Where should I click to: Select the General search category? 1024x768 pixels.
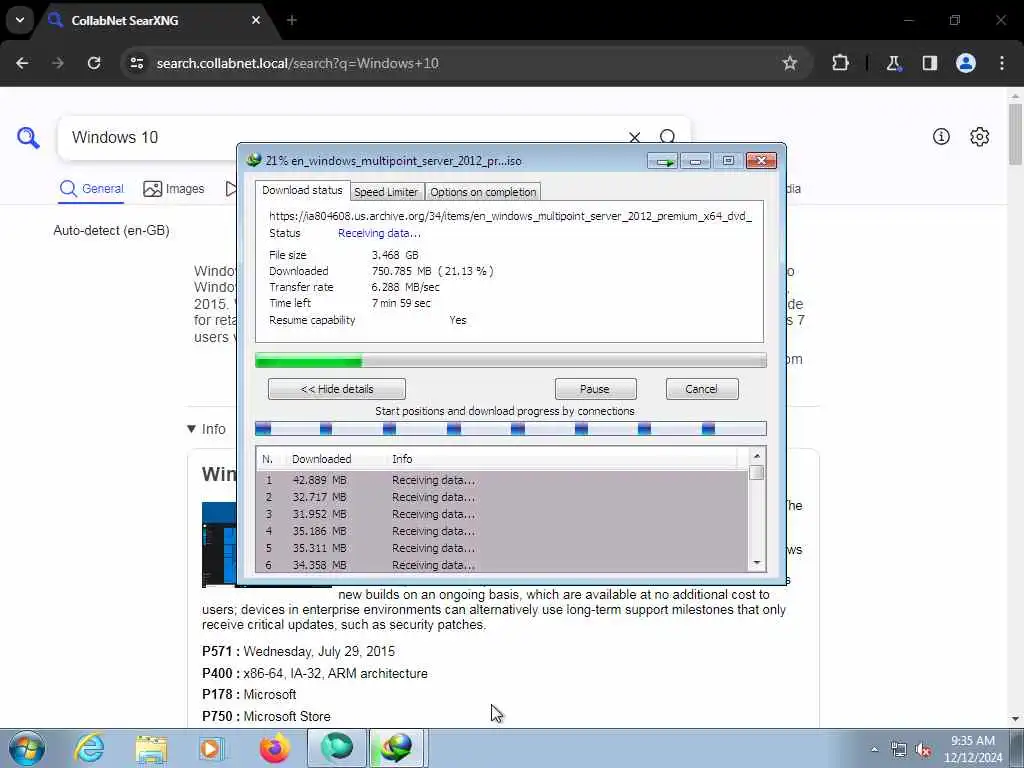(x=91, y=189)
